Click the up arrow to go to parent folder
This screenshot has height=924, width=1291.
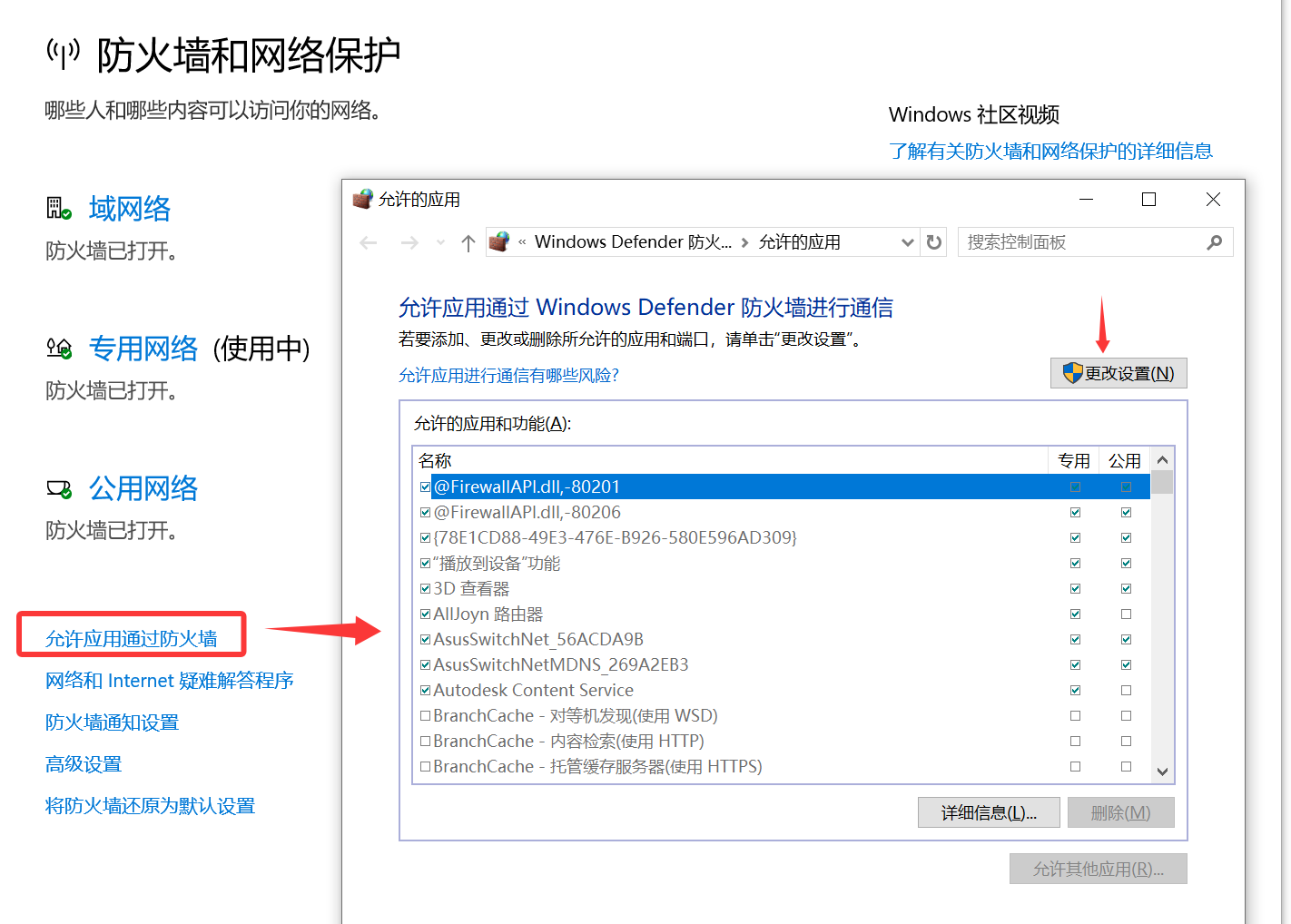(x=468, y=241)
